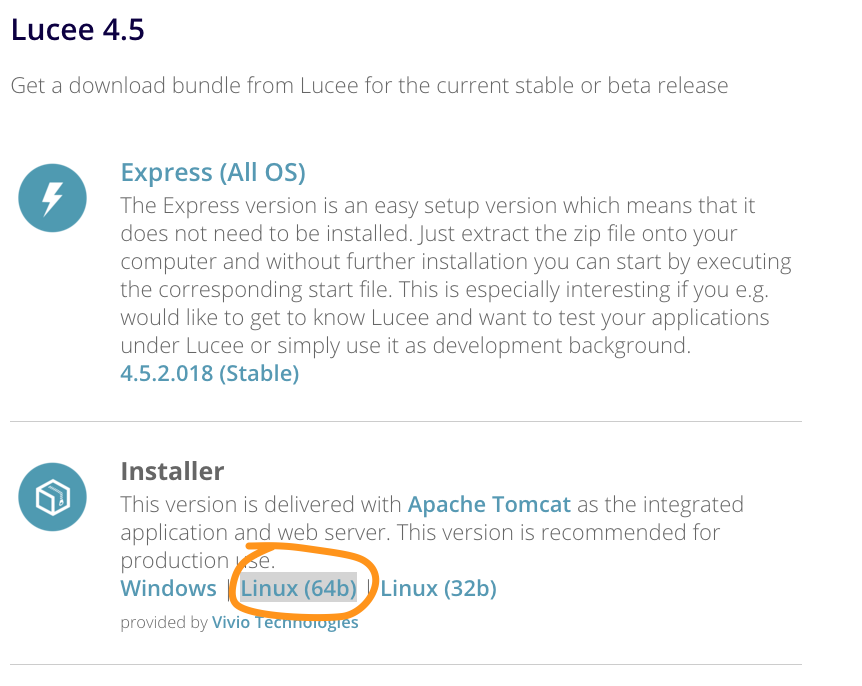Image resolution: width=862 pixels, height=686 pixels.
Task: Click the word 'Stable' in version link
Action: [x=259, y=373]
